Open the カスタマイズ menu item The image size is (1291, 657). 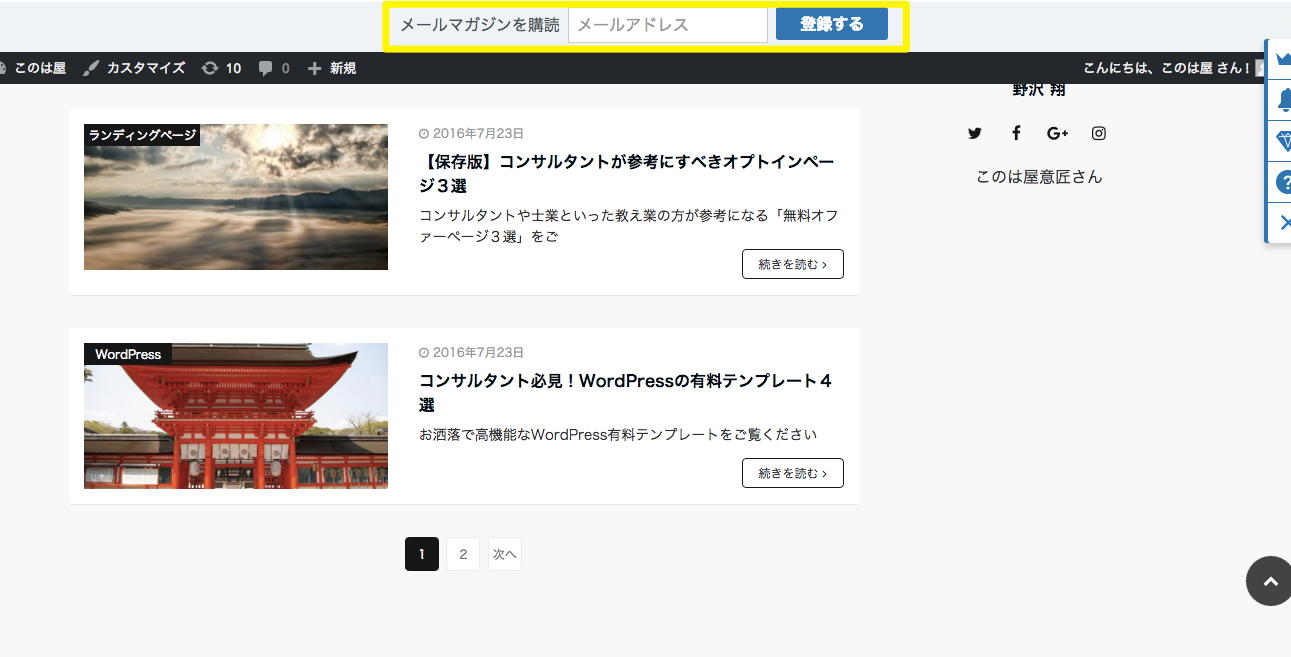[x=134, y=68]
